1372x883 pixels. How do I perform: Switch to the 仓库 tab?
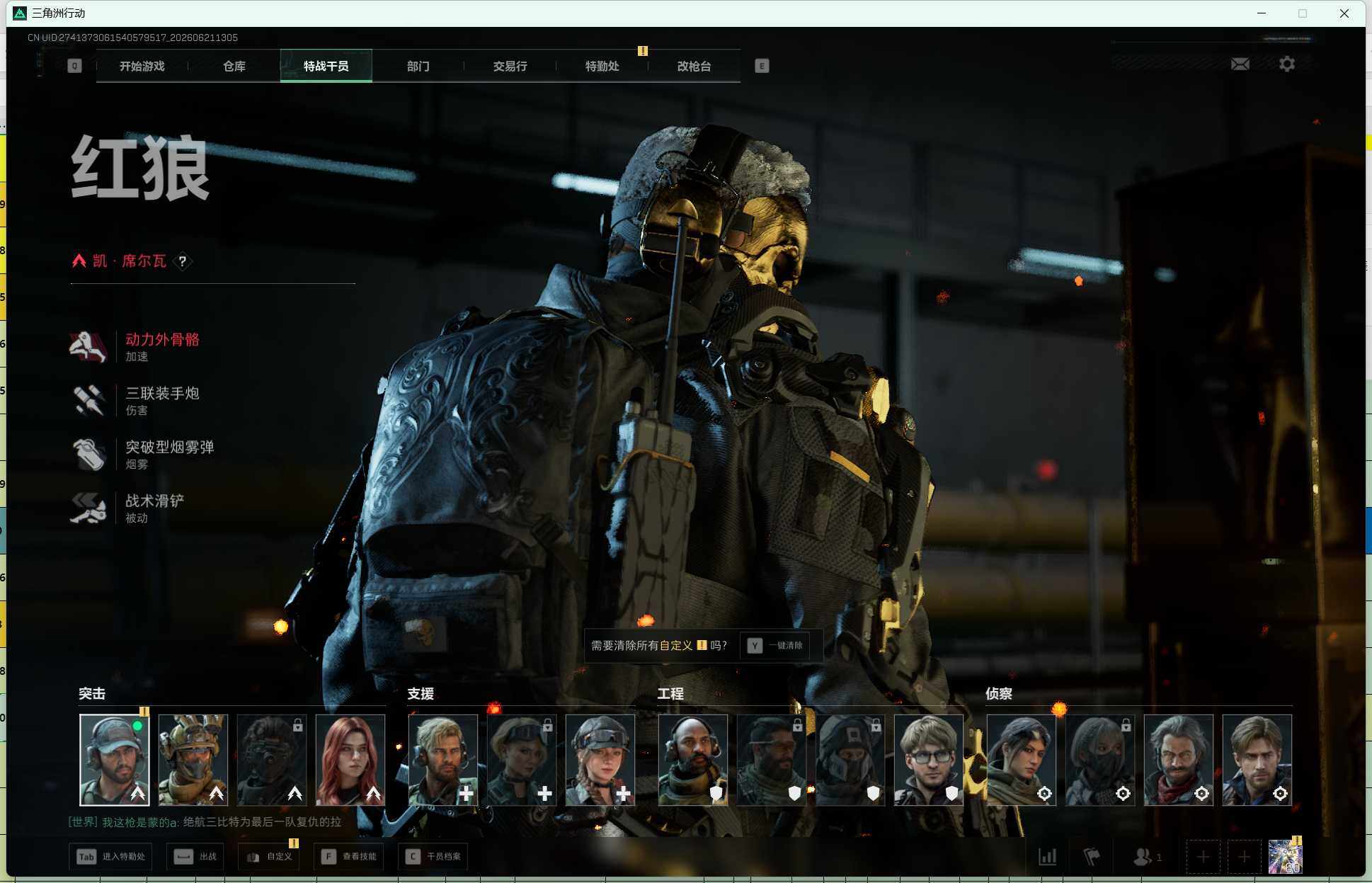234,66
